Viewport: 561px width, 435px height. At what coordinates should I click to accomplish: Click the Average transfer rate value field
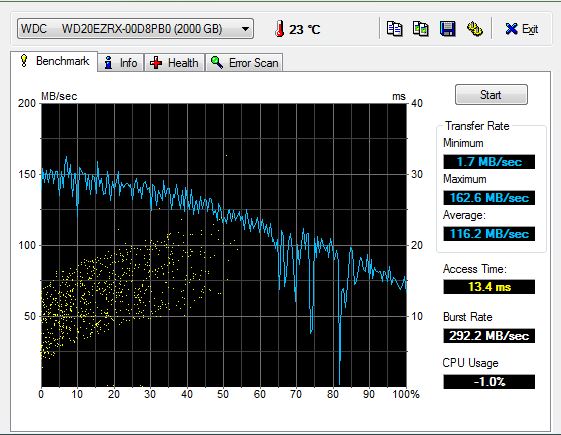coord(489,234)
